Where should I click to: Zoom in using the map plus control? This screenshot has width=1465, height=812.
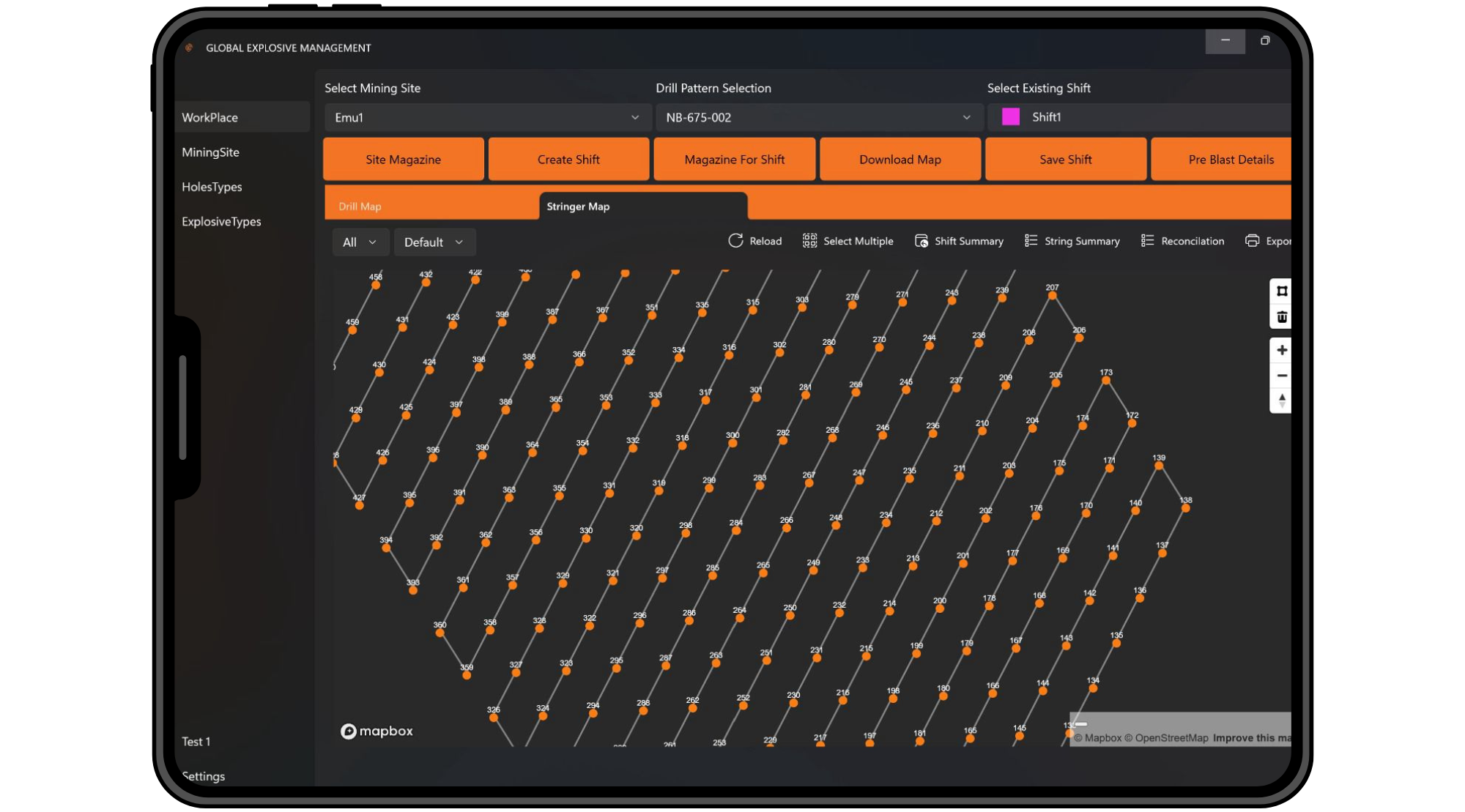1282,350
